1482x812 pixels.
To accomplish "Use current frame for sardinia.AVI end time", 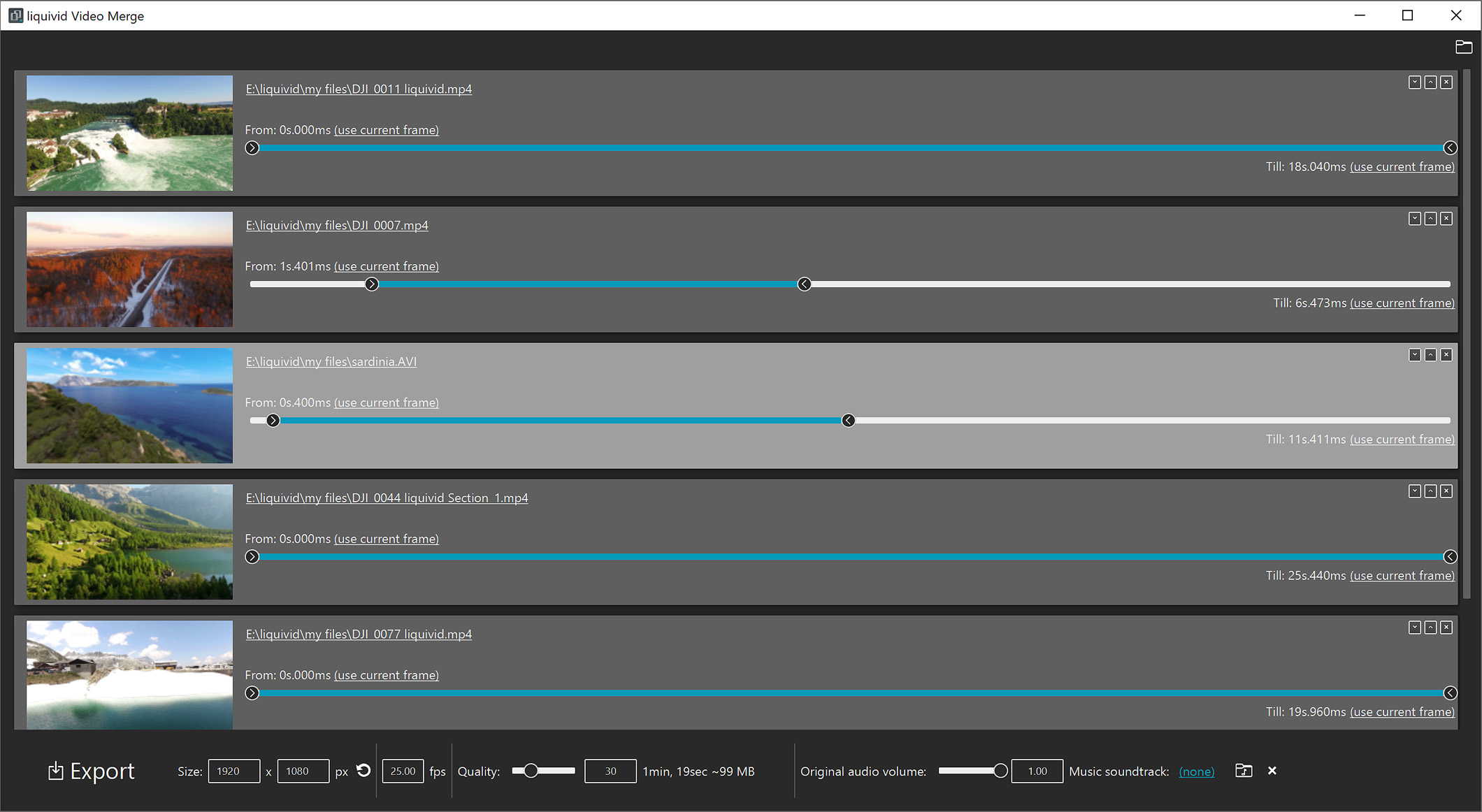I will click(x=1402, y=439).
